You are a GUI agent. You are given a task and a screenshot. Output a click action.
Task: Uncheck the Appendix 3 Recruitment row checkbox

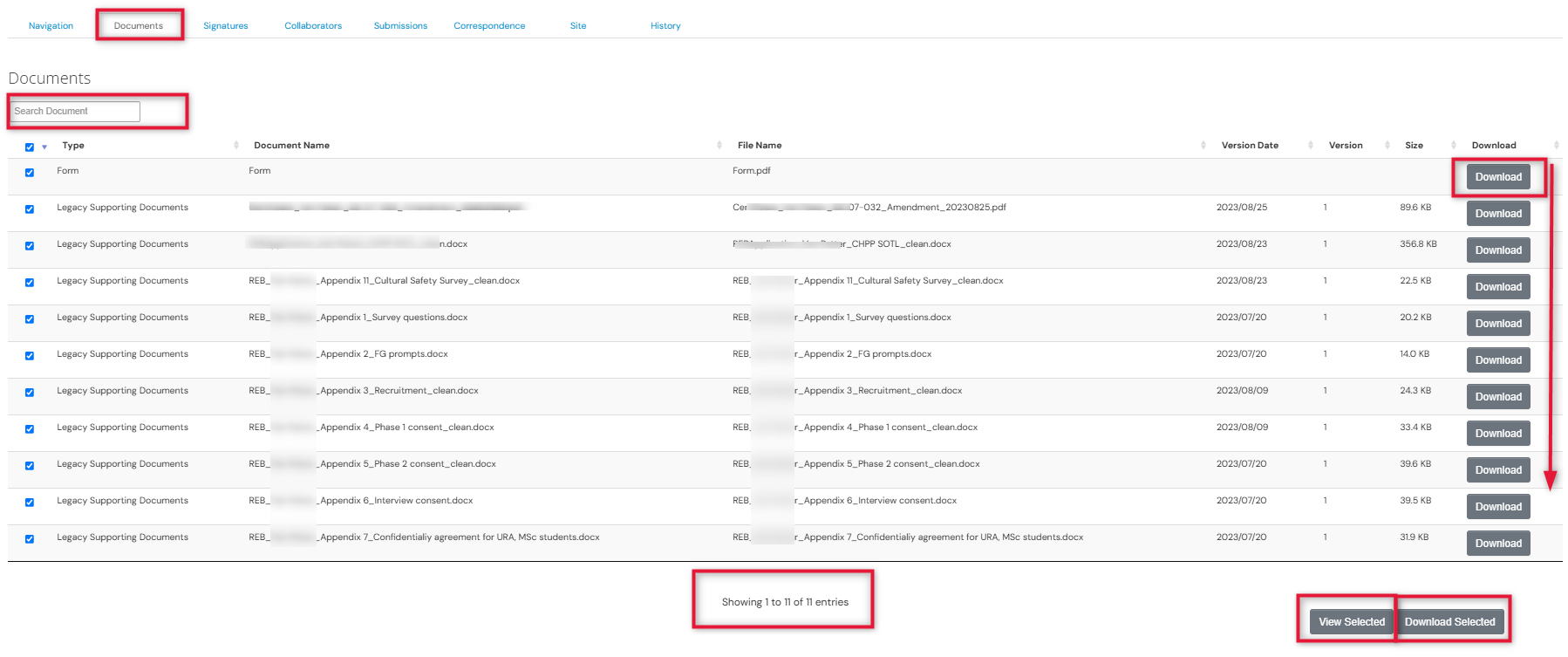30,393
